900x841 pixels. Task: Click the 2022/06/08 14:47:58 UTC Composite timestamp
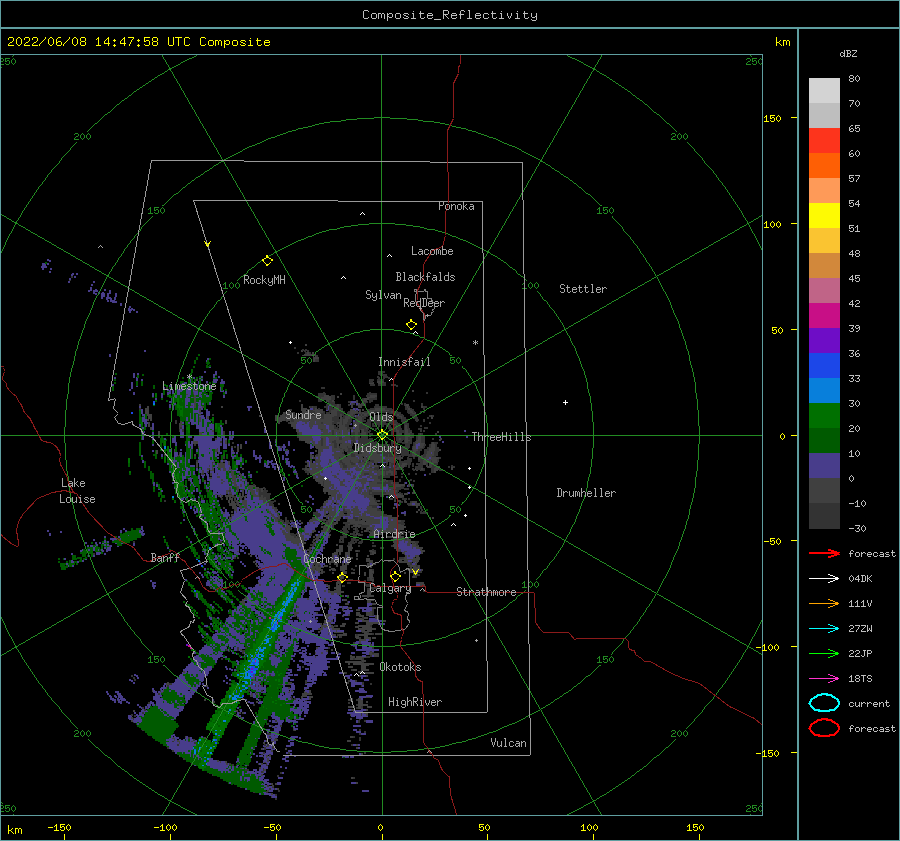(x=138, y=42)
